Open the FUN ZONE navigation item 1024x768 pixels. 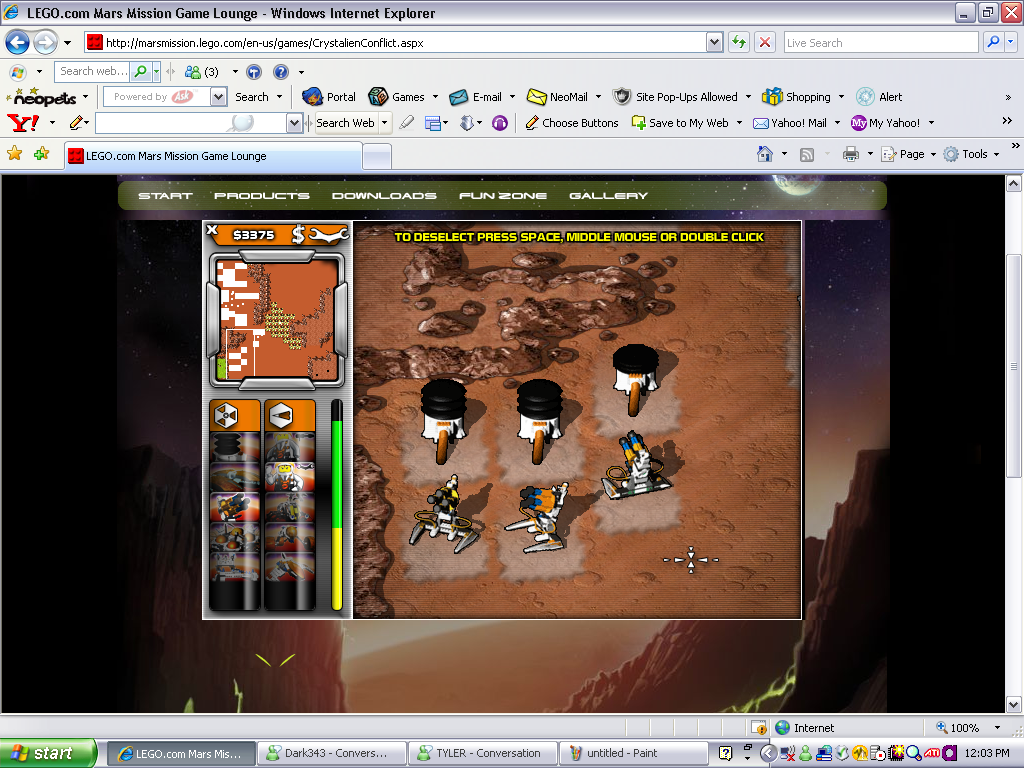503,195
